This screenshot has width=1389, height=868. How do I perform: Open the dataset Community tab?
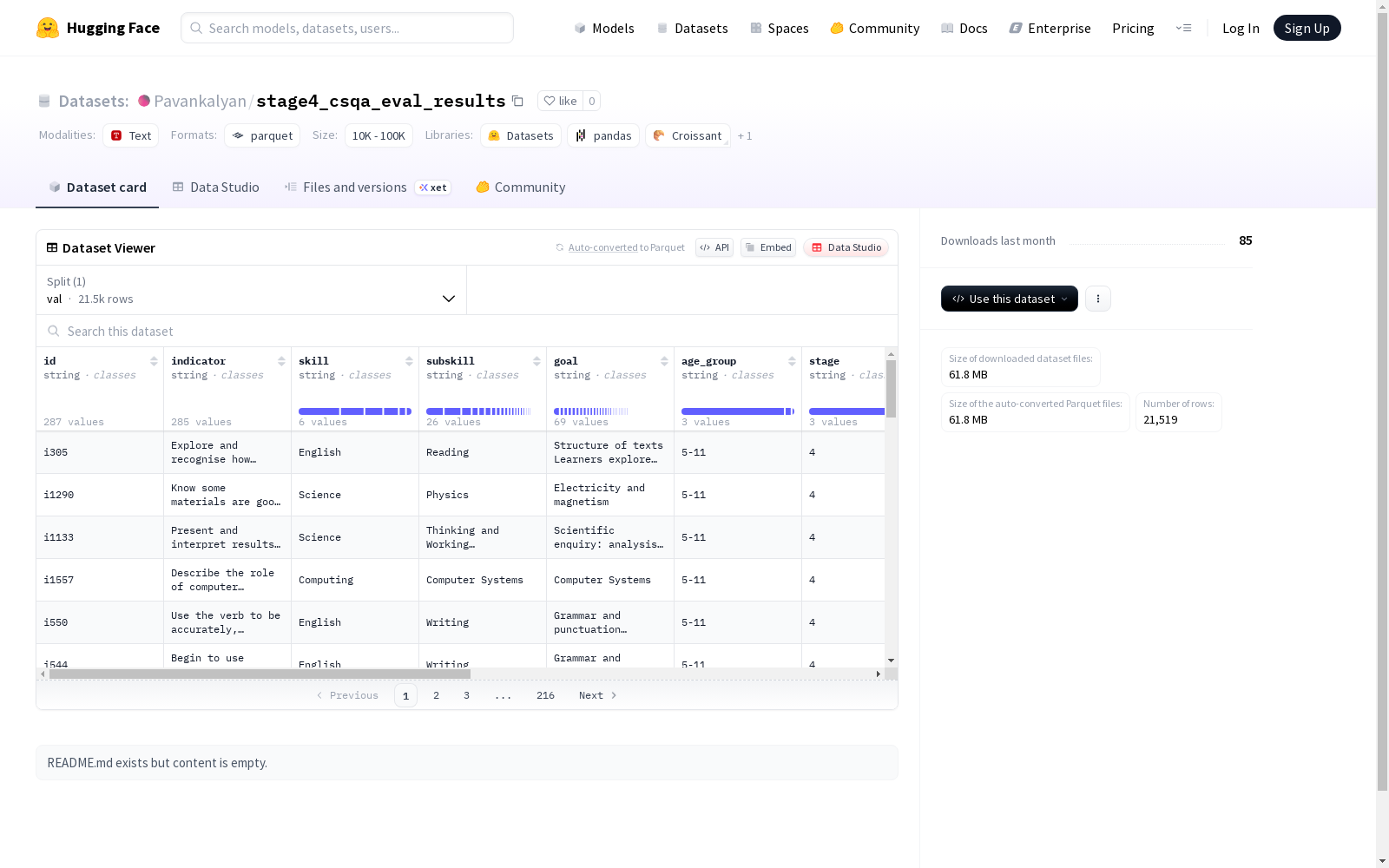(521, 187)
